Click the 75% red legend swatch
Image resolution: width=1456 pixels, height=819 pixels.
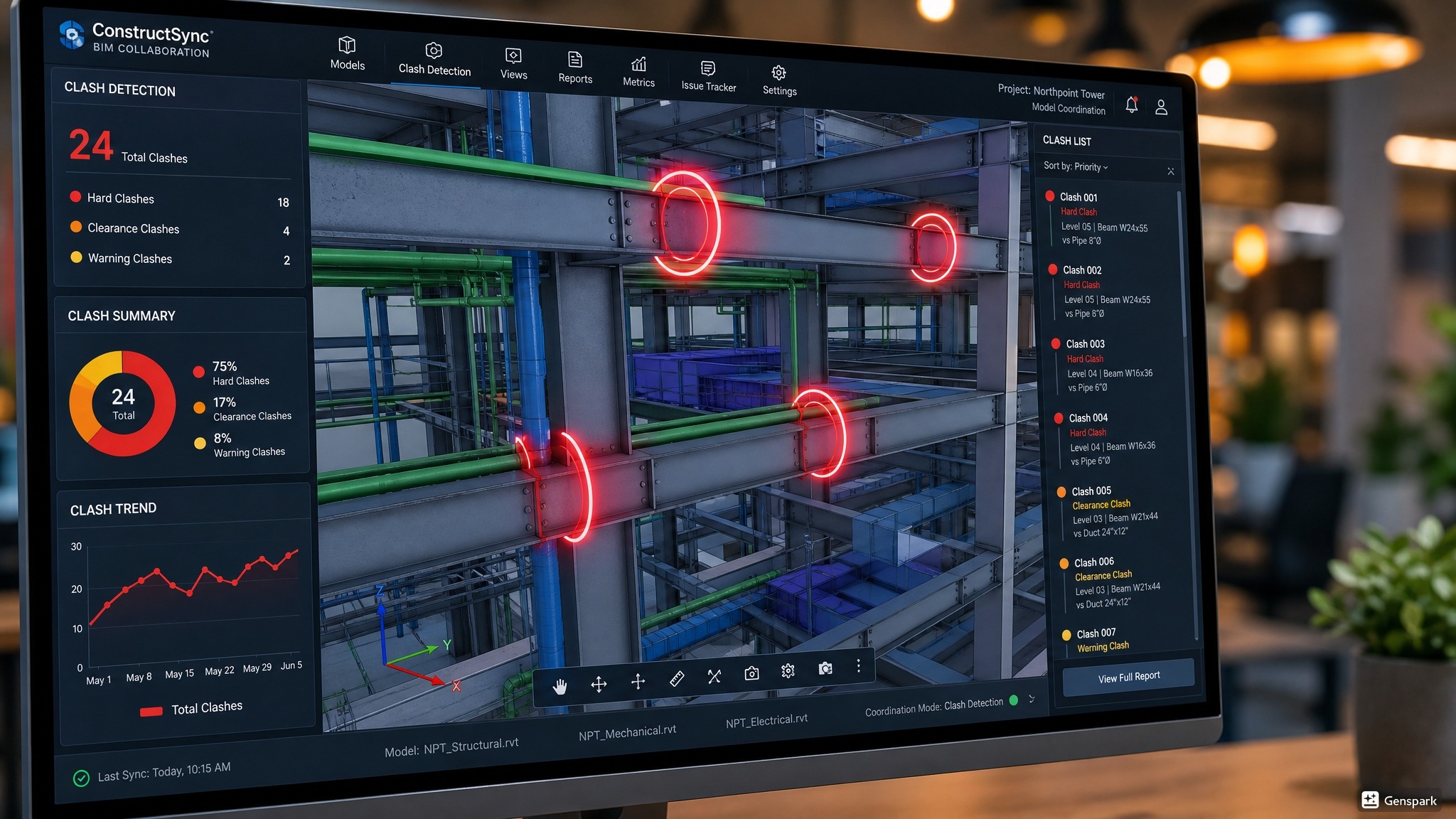pyautogui.click(x=199, y=371)
